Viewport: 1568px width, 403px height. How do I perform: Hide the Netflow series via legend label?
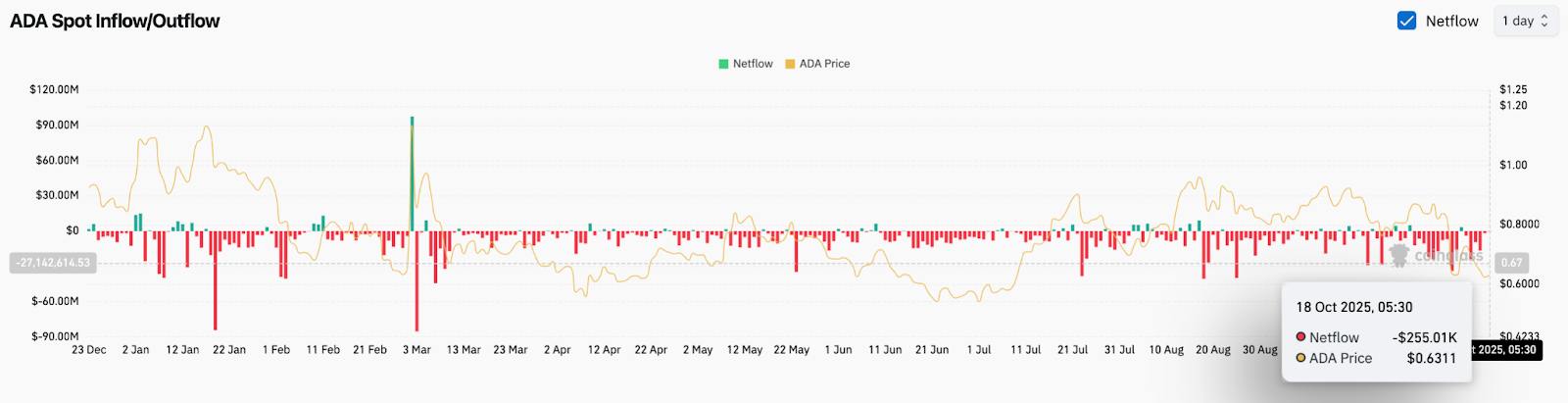[x=753, y=64]
